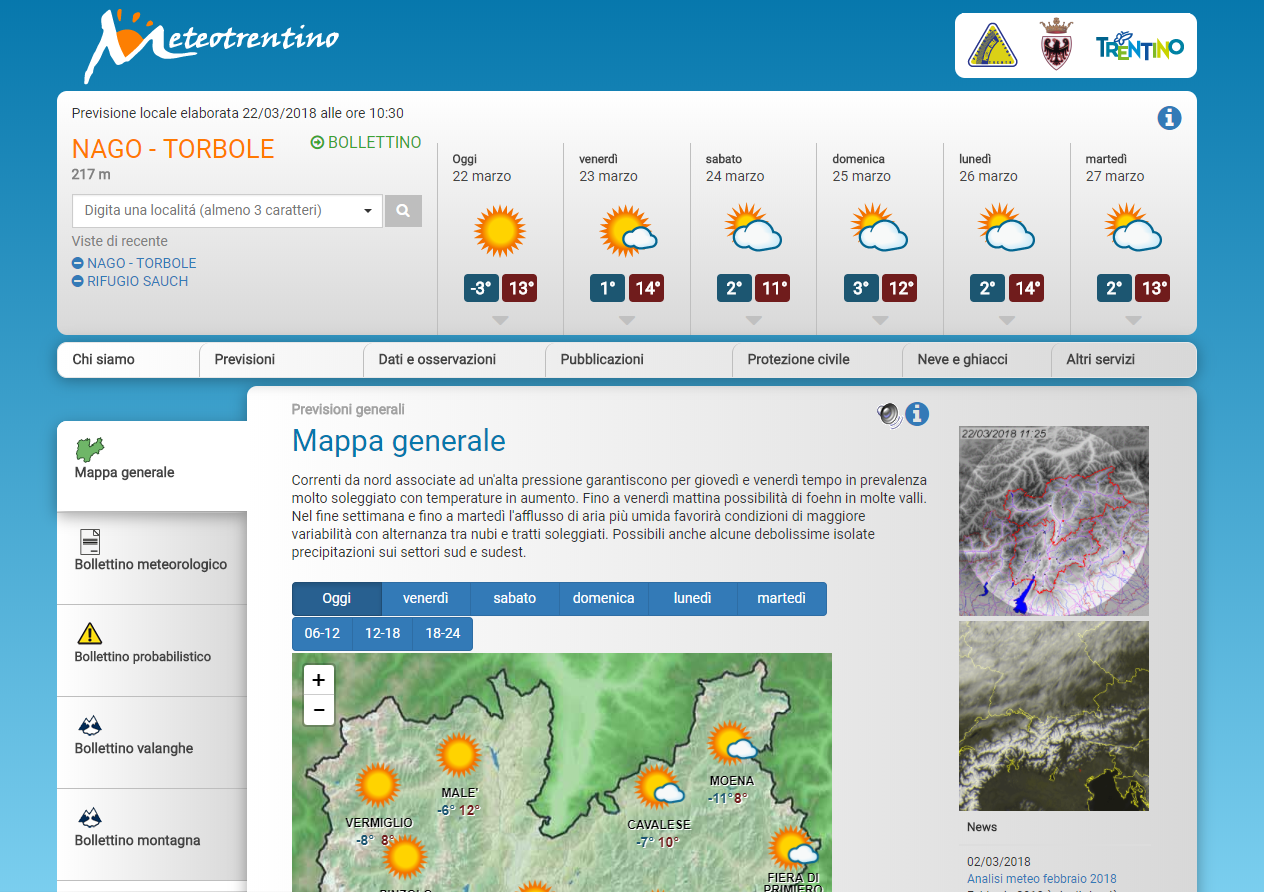Click the sun icon above VERMIGLIO on map
This screenshot has height=892, width=1264.
coord(378,785)
